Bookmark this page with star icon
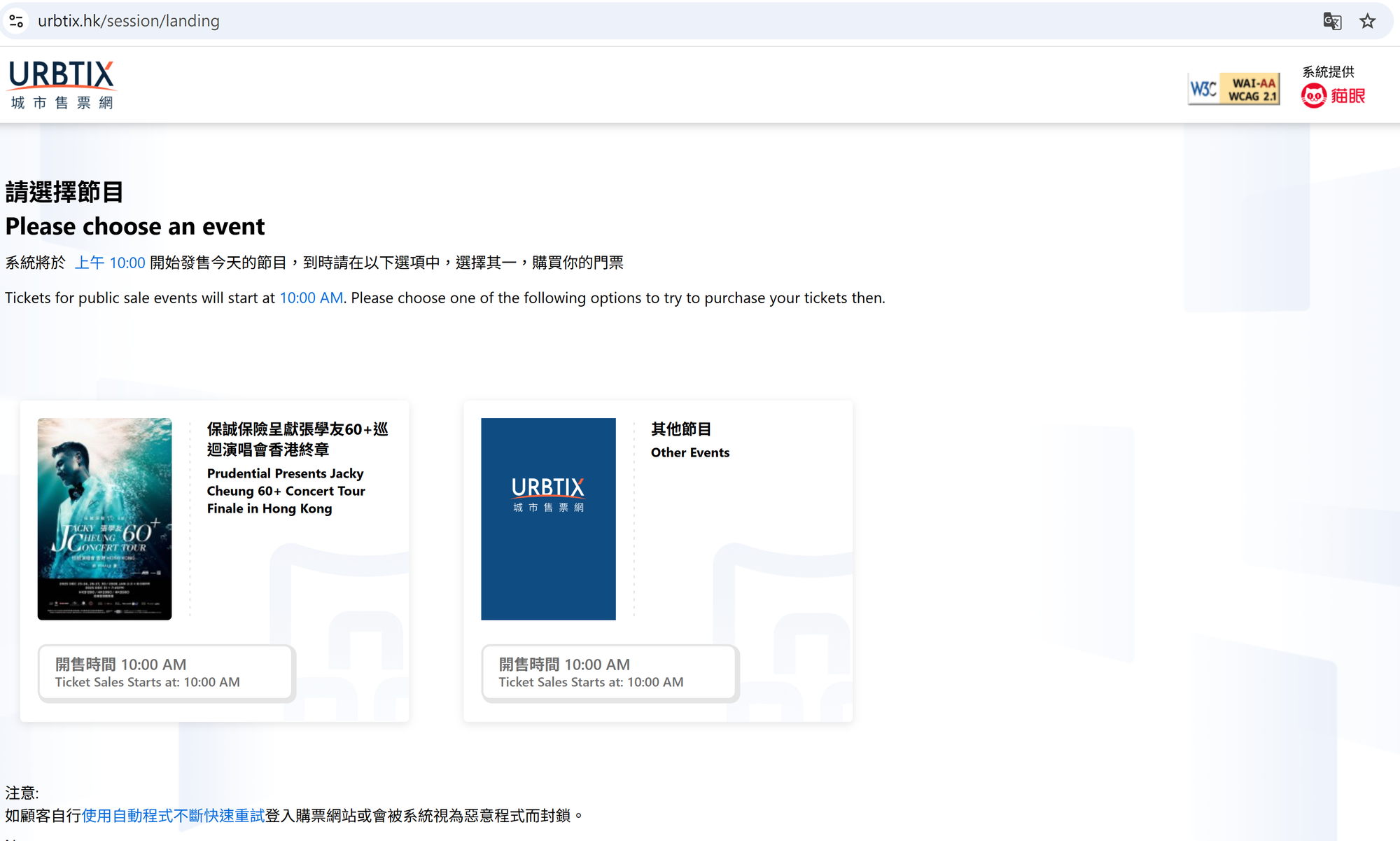 1367,21
